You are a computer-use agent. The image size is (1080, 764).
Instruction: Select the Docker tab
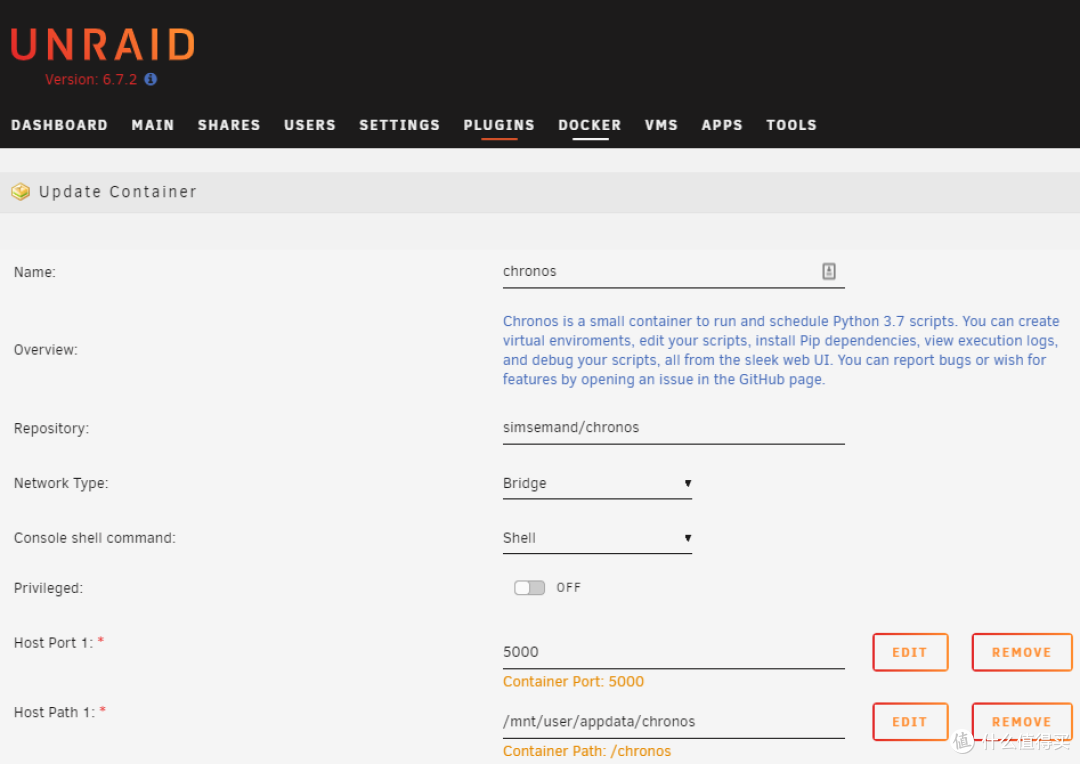pyautogui.click(x=590, y=125)
